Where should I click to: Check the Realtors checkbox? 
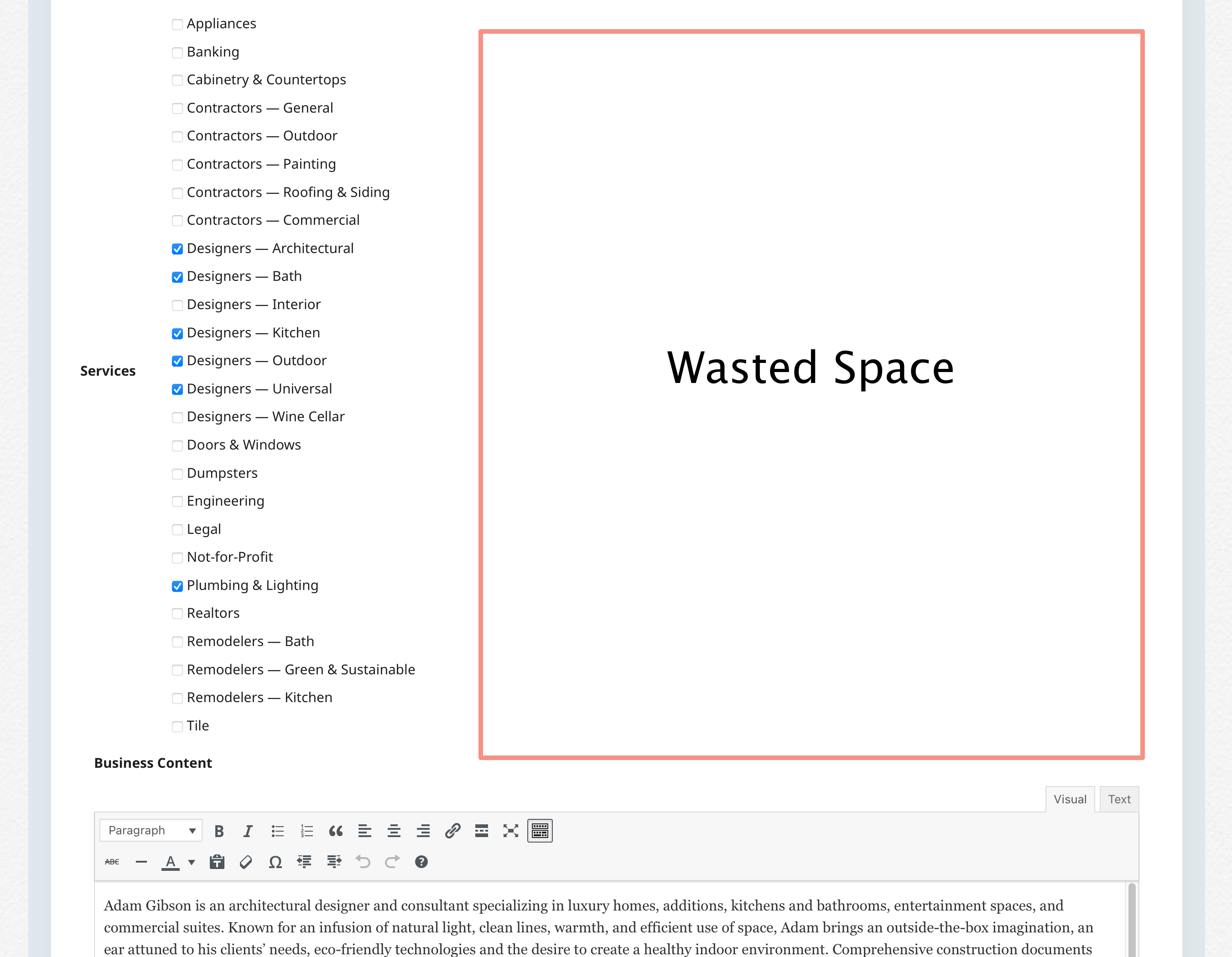(x=177, y=614)
